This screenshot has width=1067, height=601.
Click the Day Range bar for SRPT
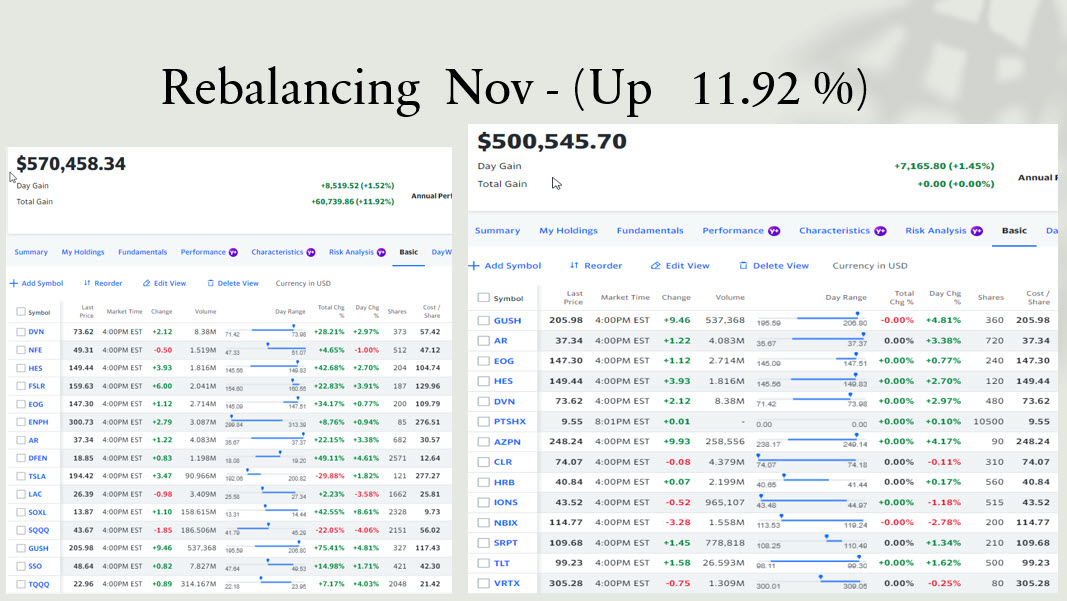click(812, 542)
